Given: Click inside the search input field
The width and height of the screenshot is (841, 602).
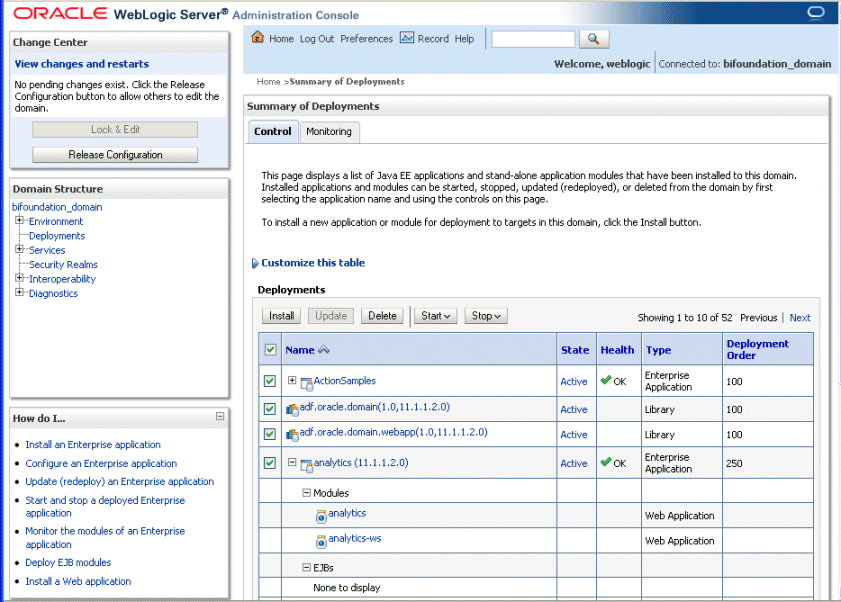Looking at the screenshot, I should point(533,38).
